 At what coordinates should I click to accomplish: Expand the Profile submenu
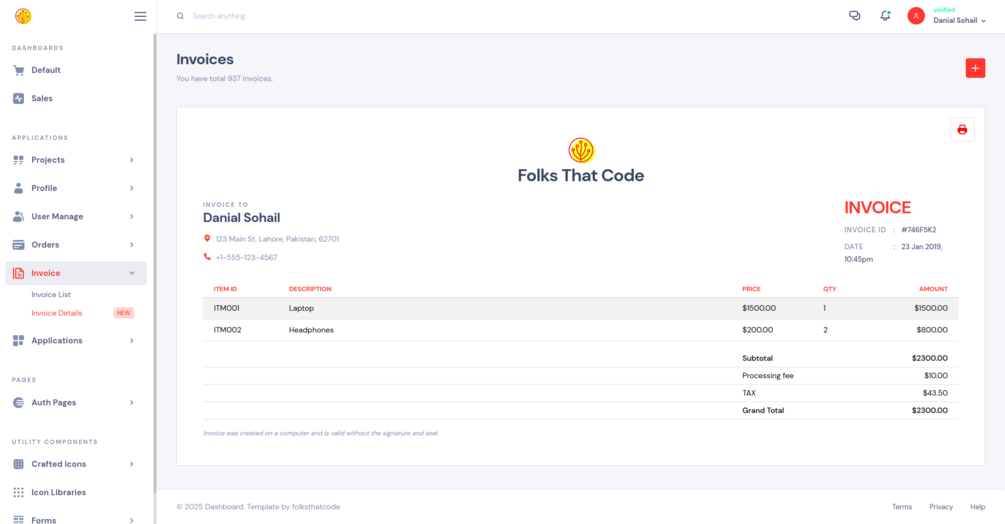click(x=75, y=188)
